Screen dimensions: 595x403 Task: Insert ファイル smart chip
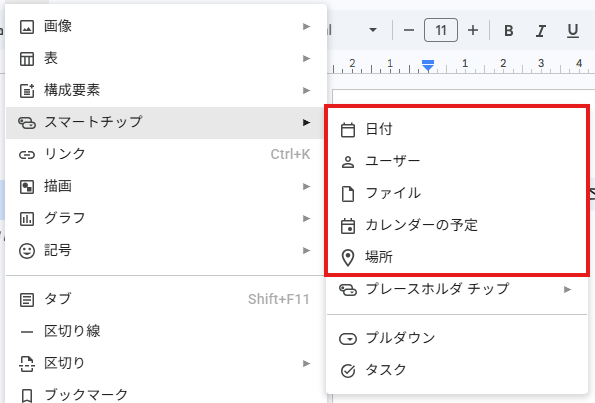(457, 194)
